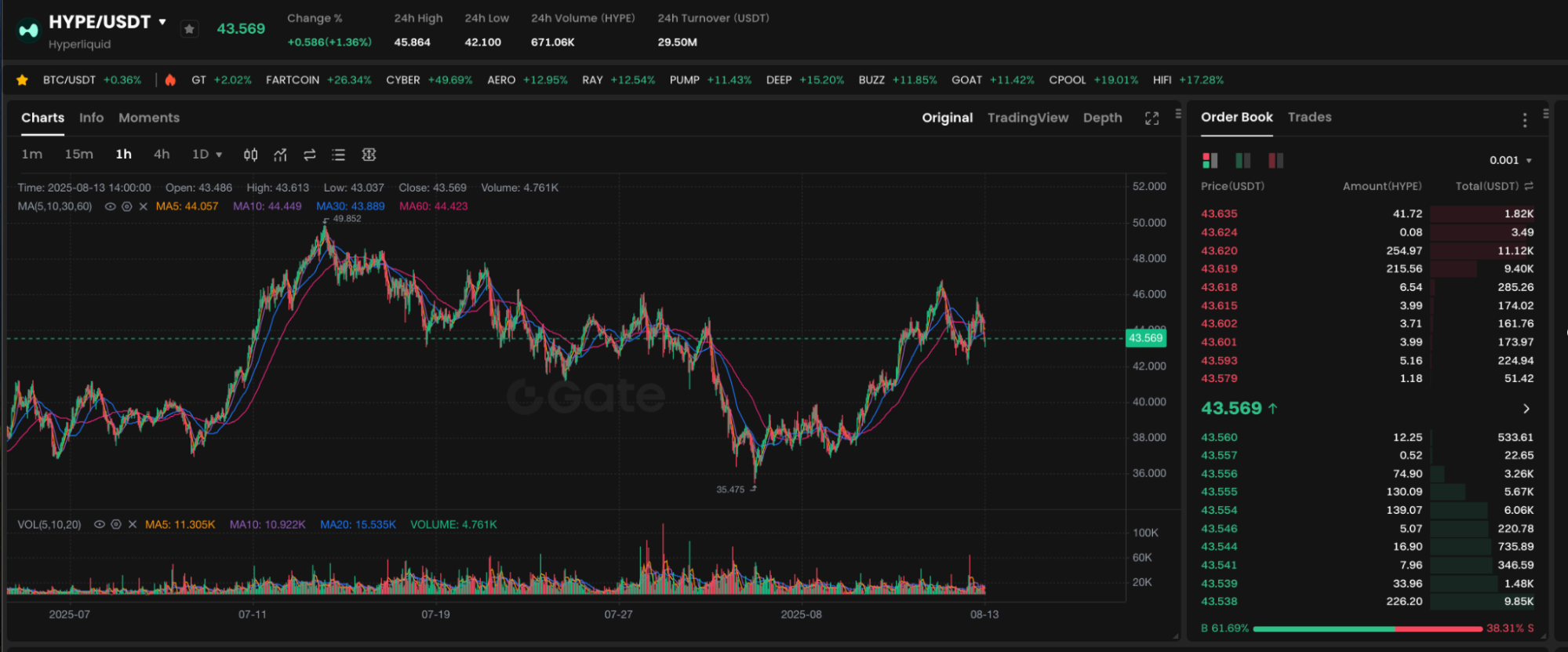
Task: Add HYPE/USDT to favorites with the star
Action: 189,29
